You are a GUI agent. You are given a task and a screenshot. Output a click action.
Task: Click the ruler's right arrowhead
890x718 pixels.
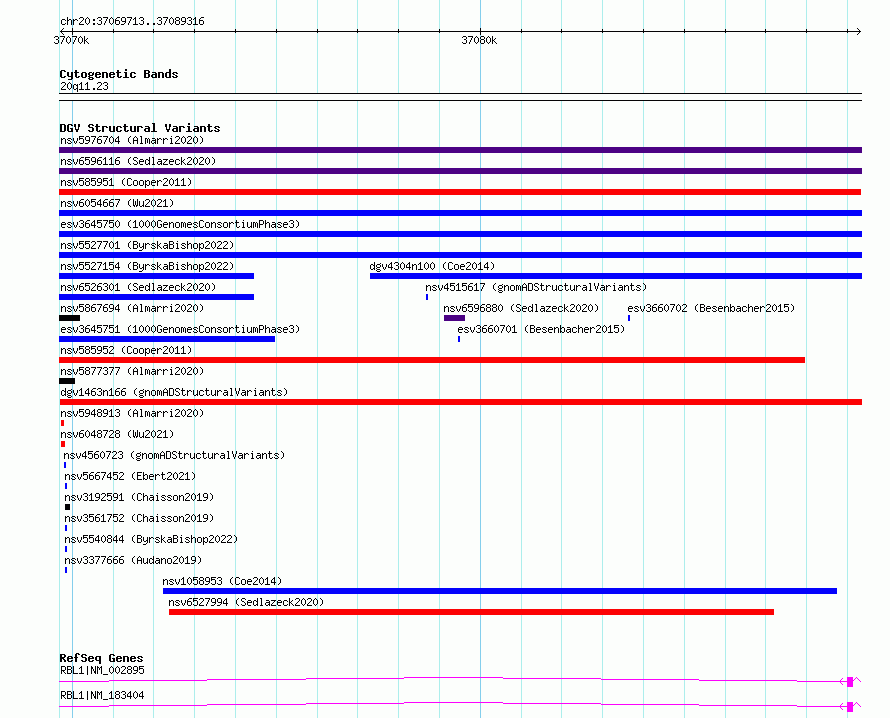(859, 31)
